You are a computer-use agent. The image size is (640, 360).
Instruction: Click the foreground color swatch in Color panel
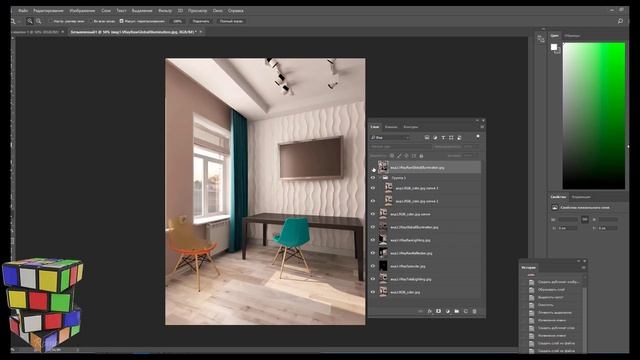point(554,47)
